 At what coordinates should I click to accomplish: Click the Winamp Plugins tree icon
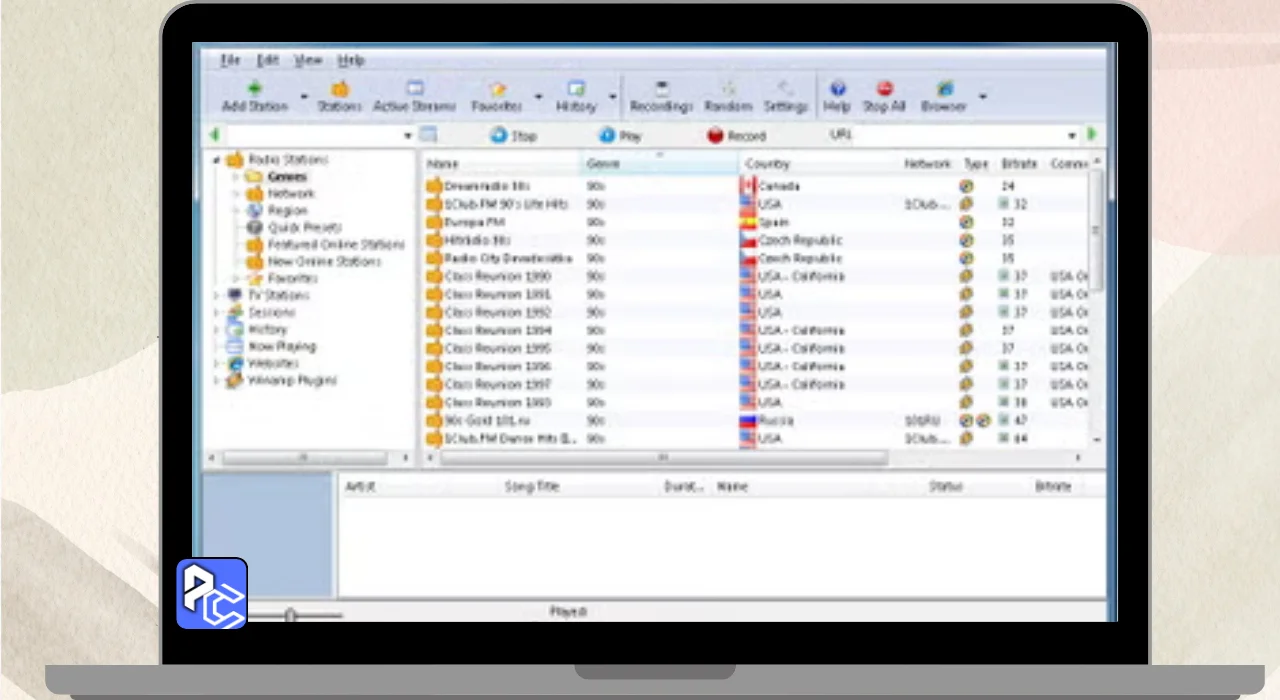point(235,381)
